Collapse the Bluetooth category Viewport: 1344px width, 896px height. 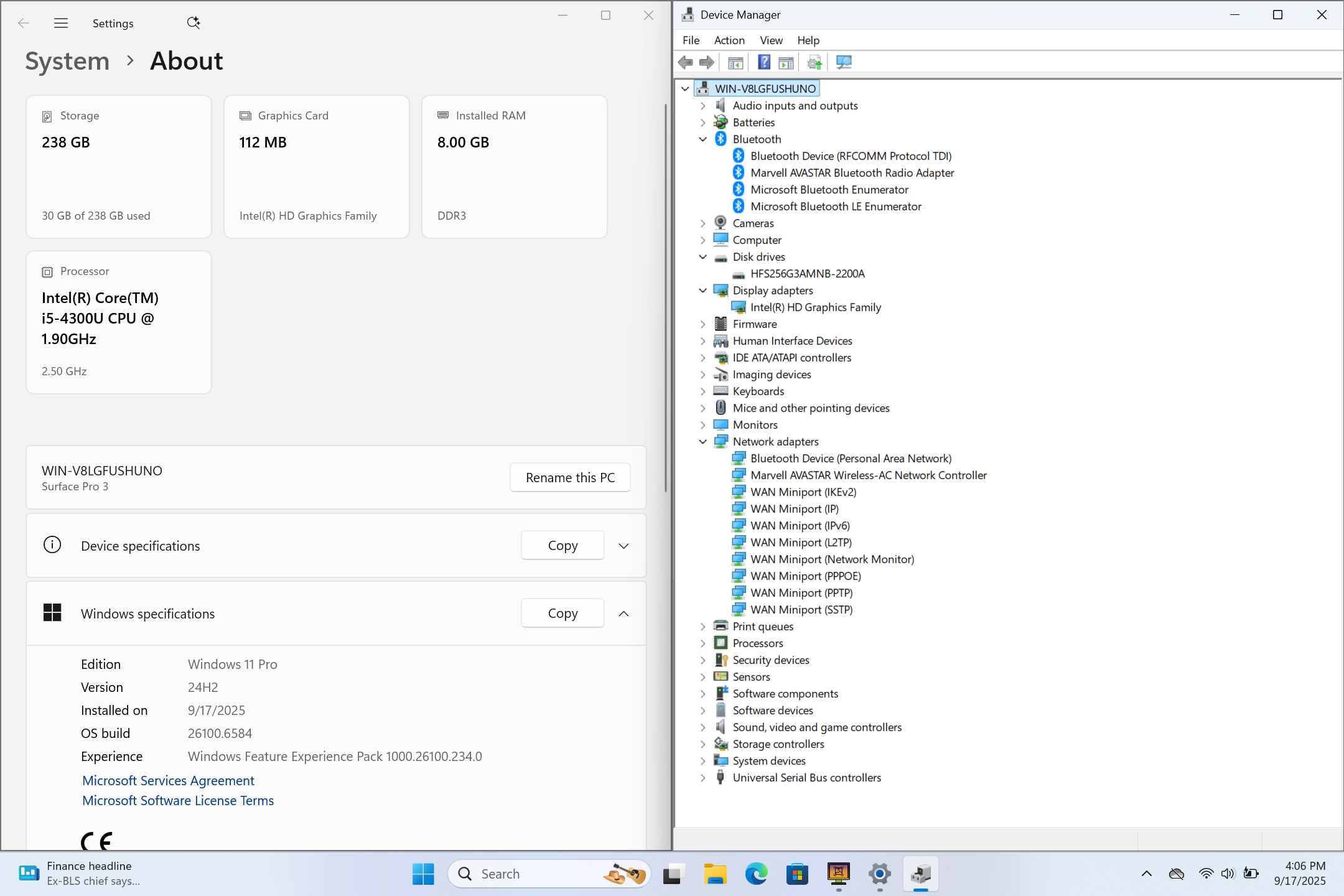[703, 139]
